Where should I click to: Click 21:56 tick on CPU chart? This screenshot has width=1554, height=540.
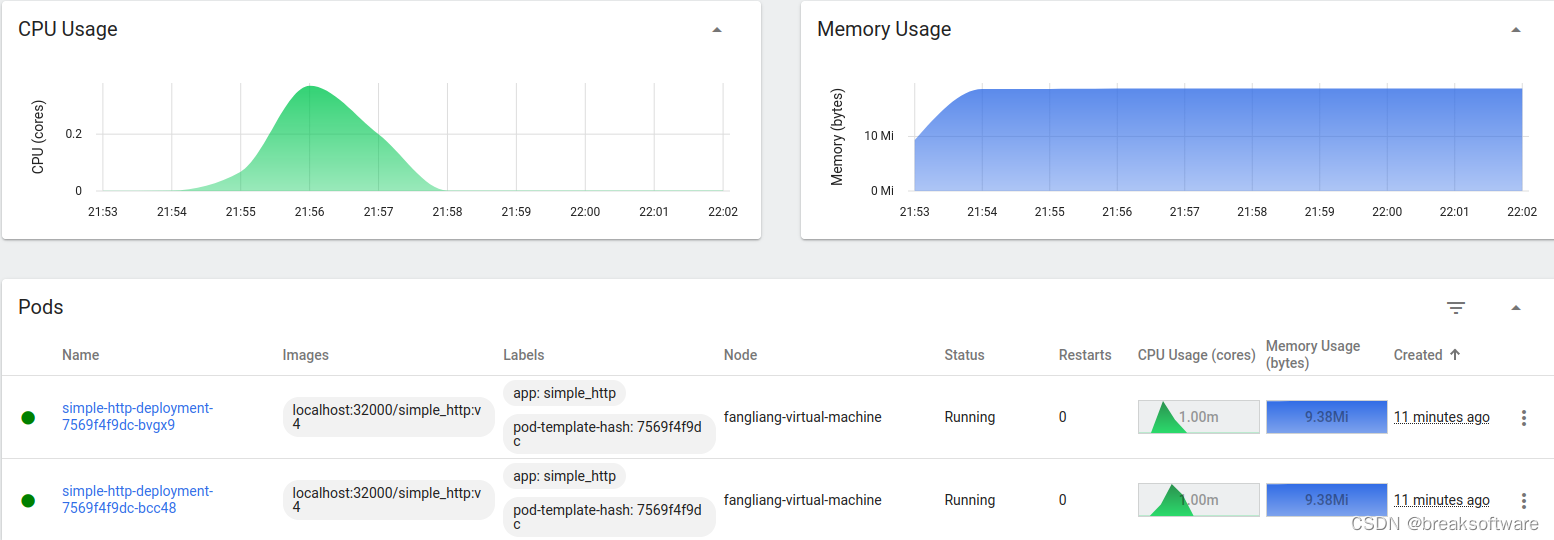pyautogui.click(x=309, y=212)
